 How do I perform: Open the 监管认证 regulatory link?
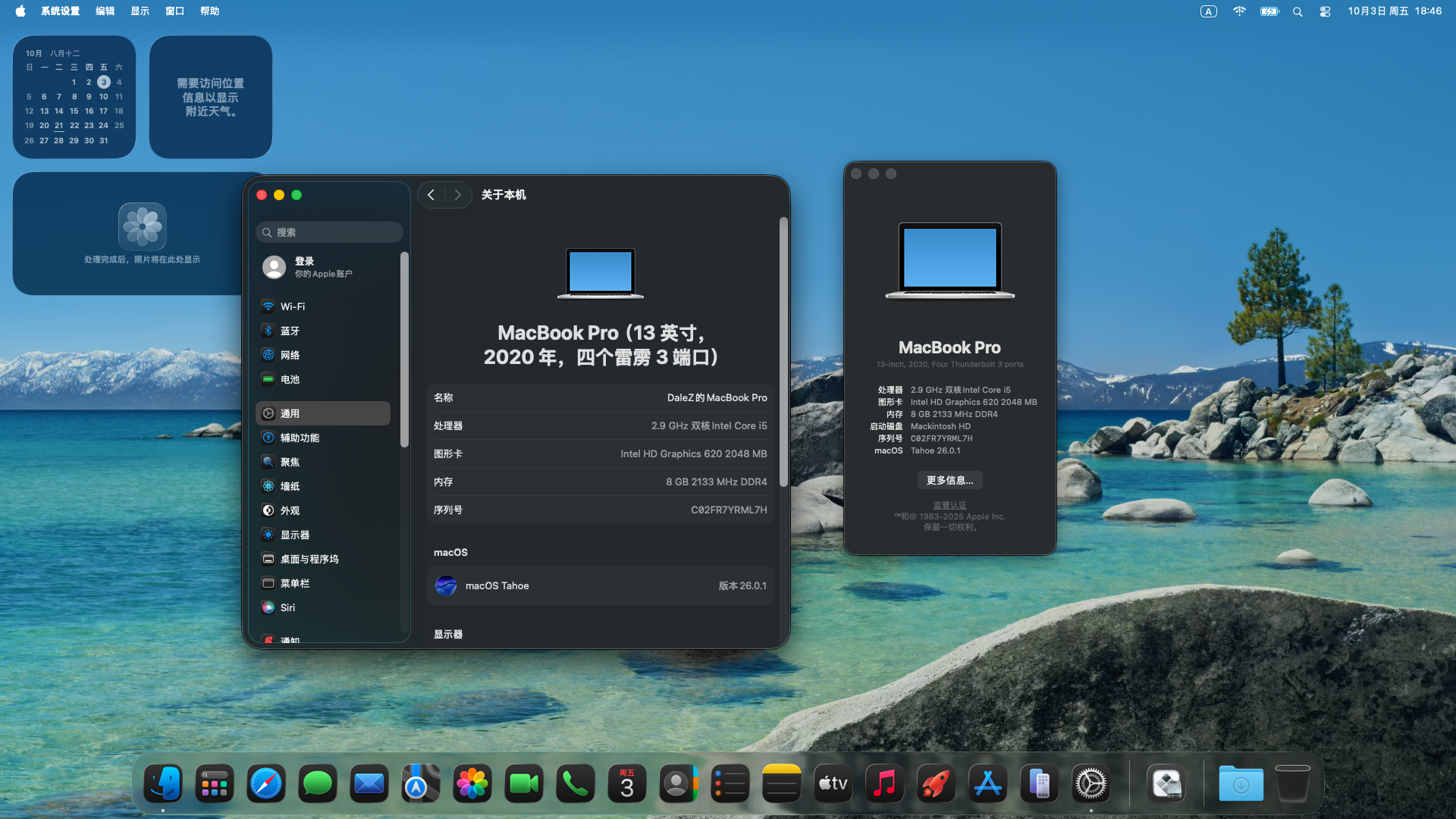coord(949,505)
